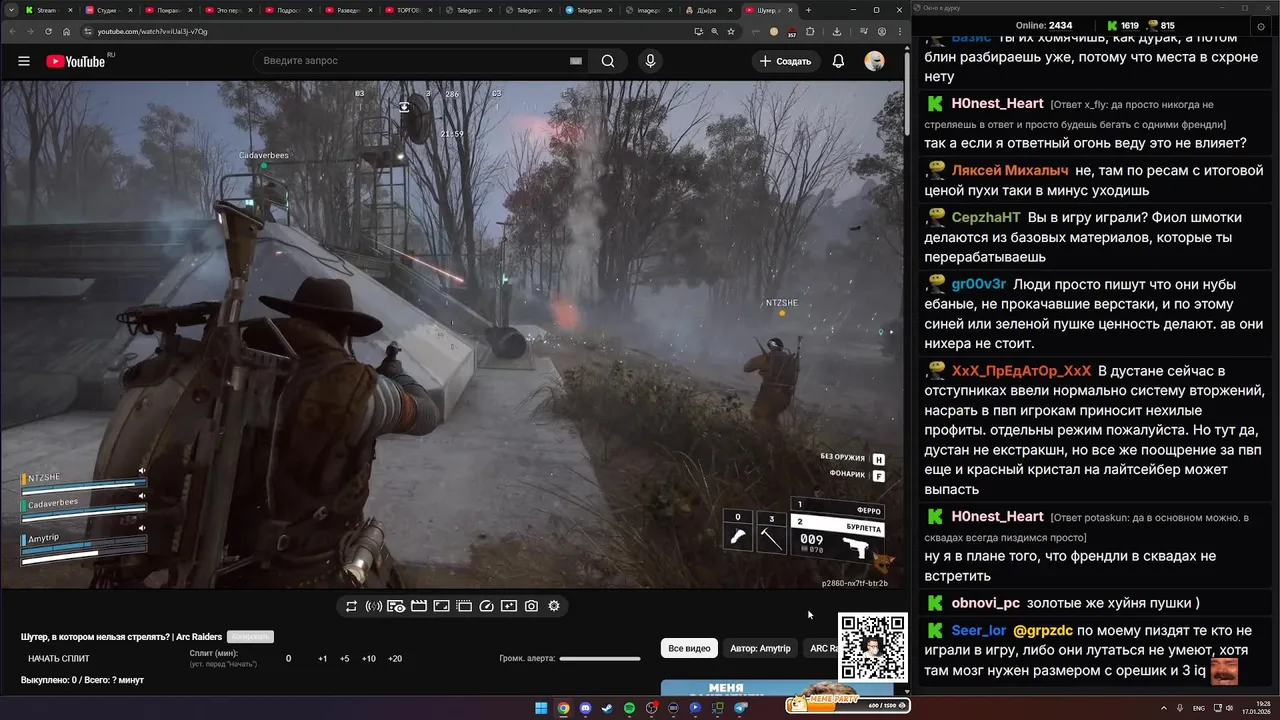Click the browser home icon

tap(66, 31)
